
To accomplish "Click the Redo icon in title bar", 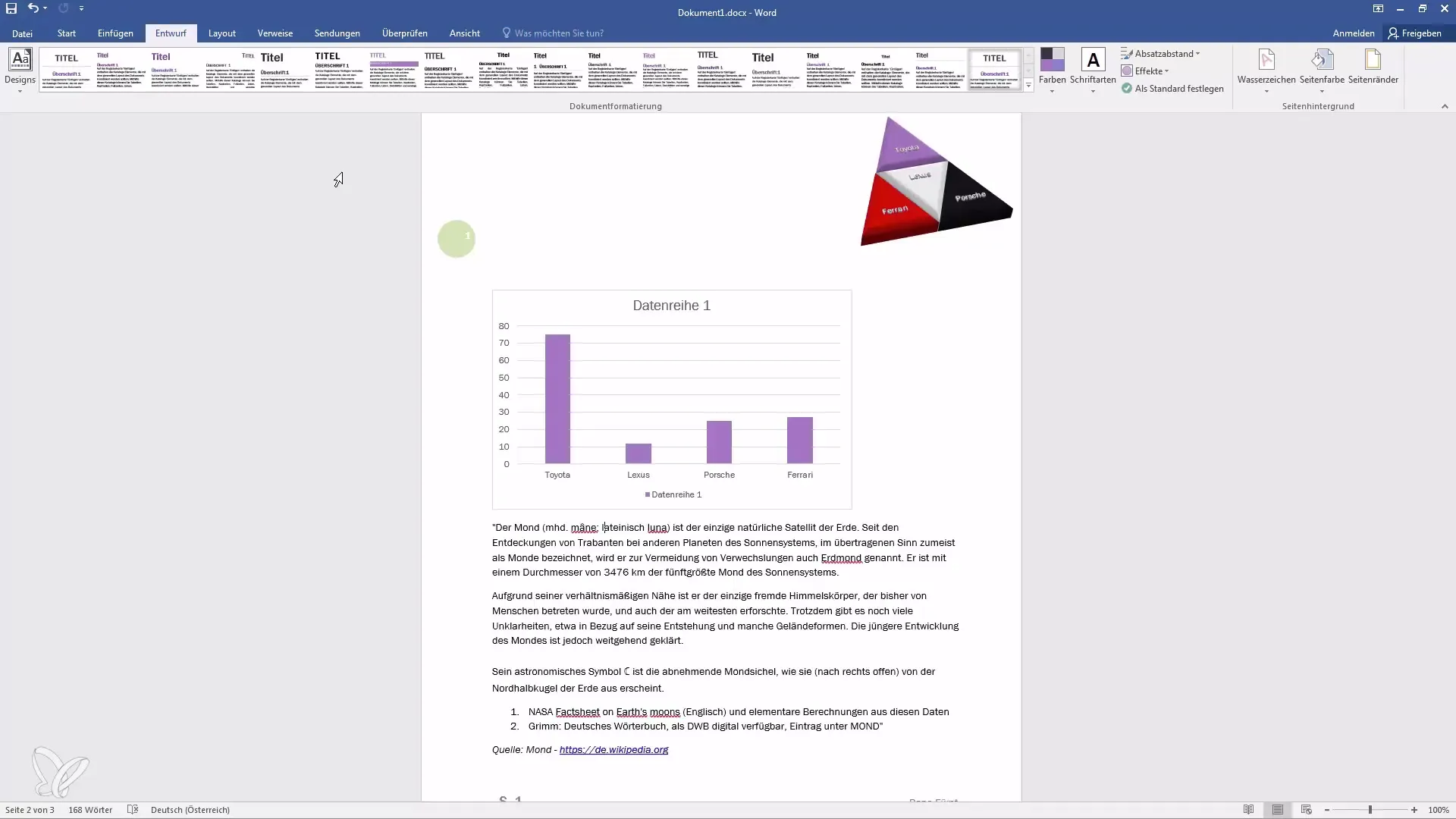I will (63, 8).
